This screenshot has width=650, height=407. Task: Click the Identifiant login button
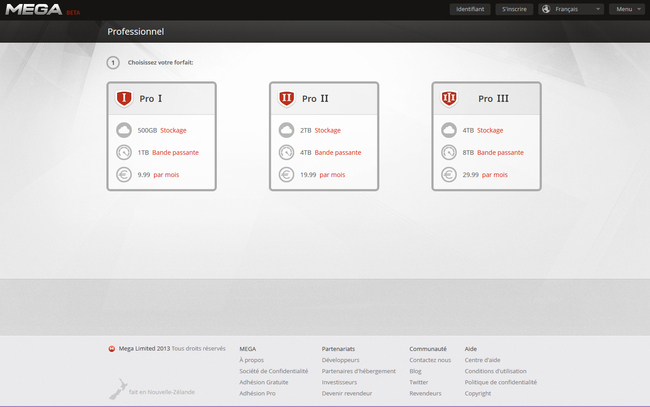pyautogui.click(x=470, y=9)
